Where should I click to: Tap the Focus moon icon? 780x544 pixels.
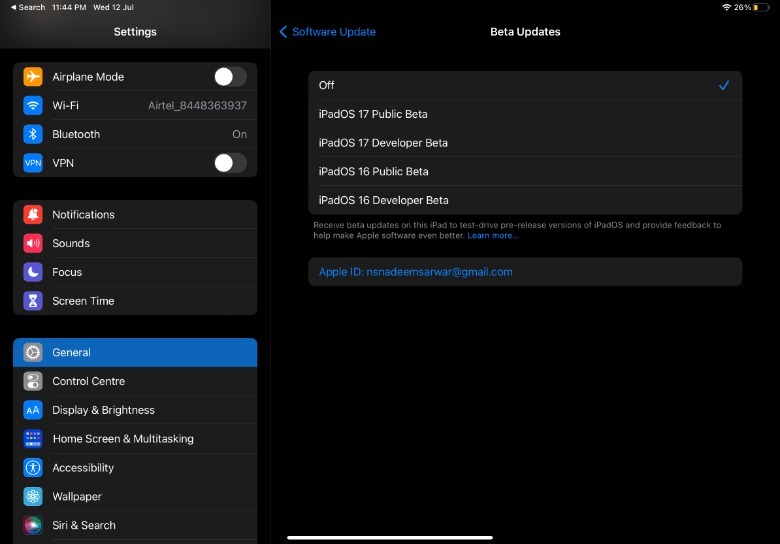pos(33,272)
